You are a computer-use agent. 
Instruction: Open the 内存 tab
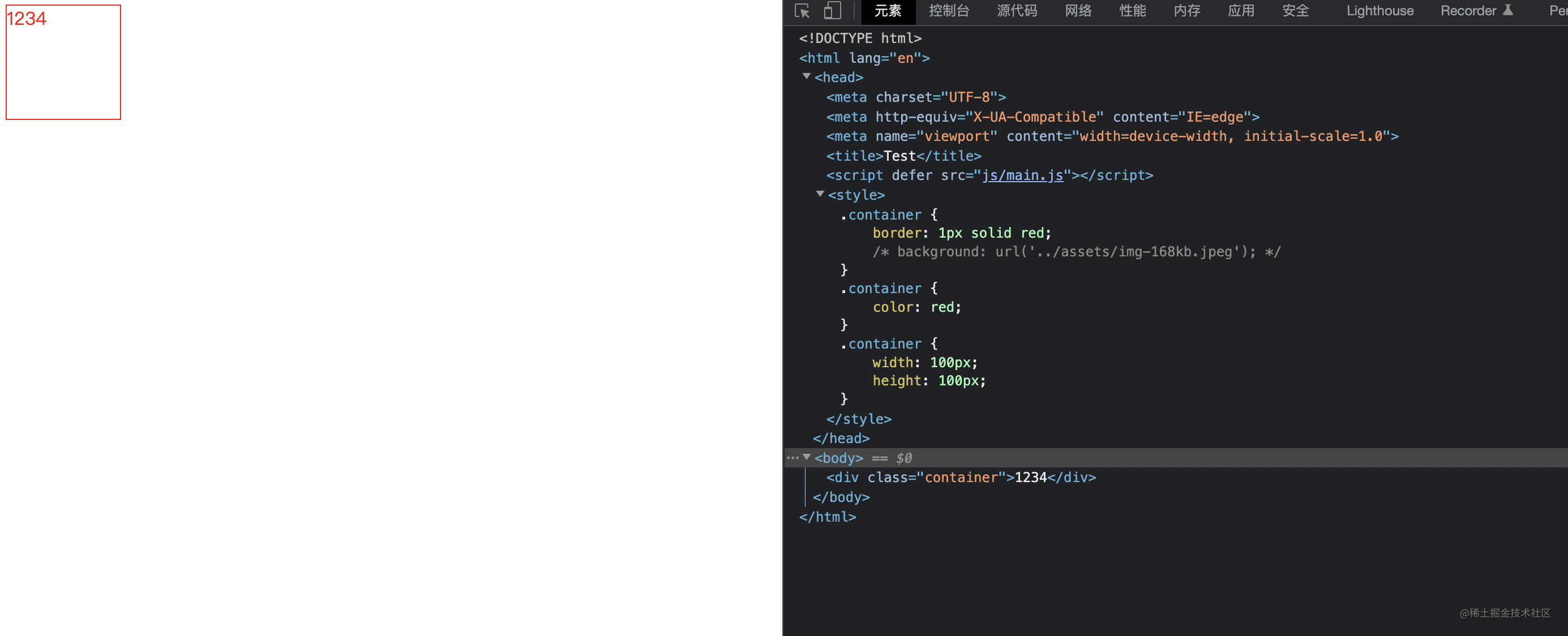(1186, 11)
